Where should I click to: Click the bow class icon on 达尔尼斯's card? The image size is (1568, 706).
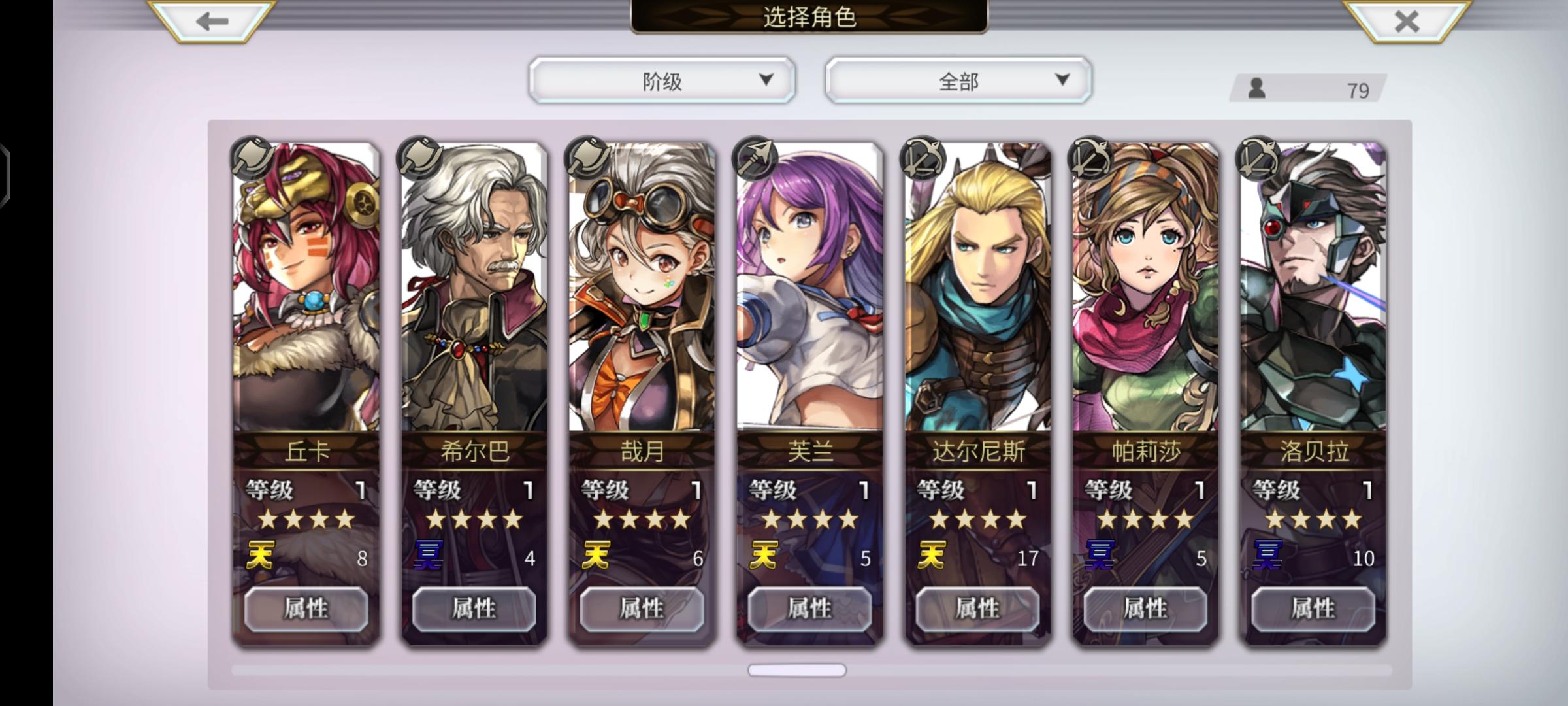tap(923, 158)
